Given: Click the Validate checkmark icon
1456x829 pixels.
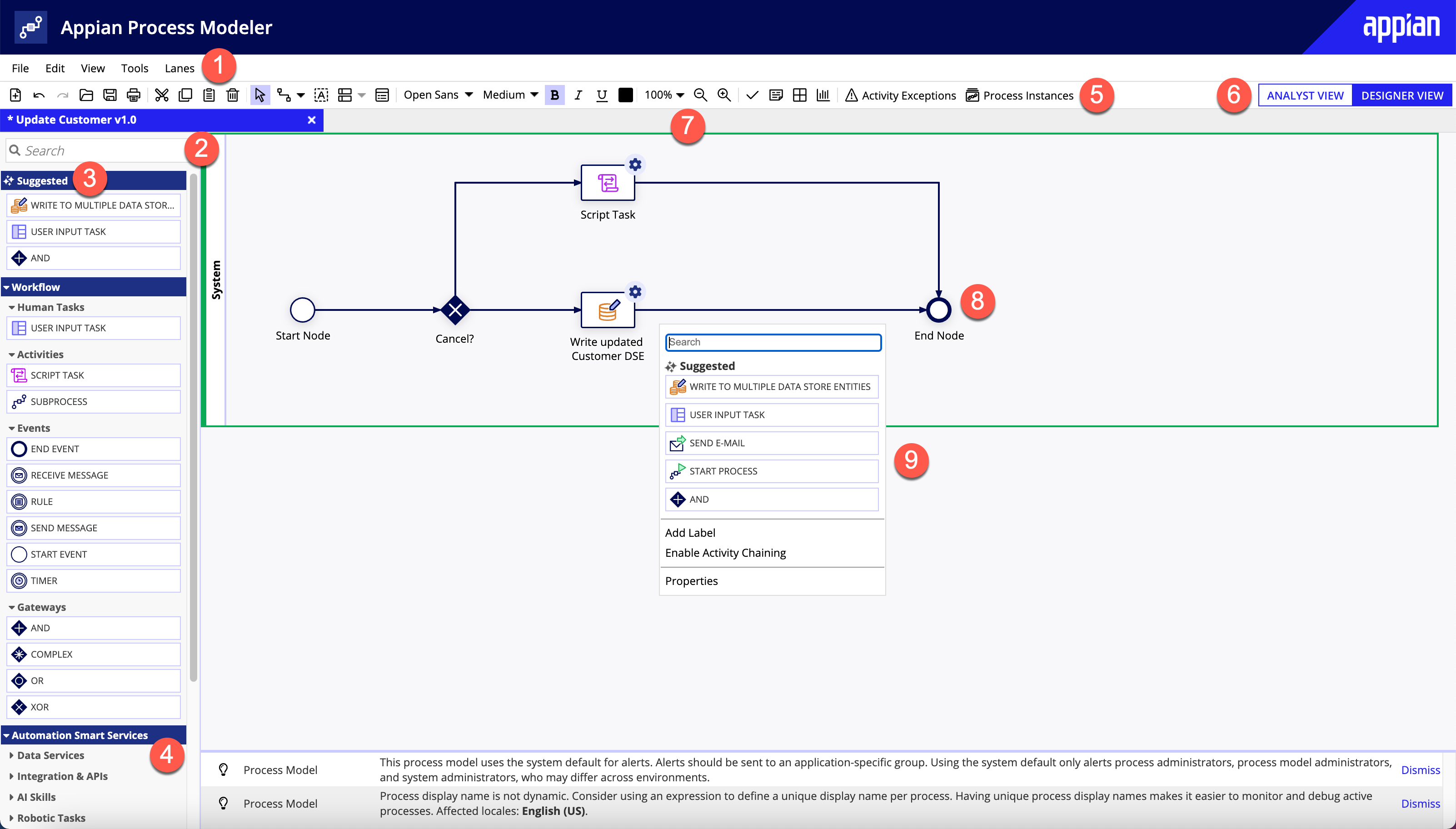Looking at the screenshot, I should point(752,95).
